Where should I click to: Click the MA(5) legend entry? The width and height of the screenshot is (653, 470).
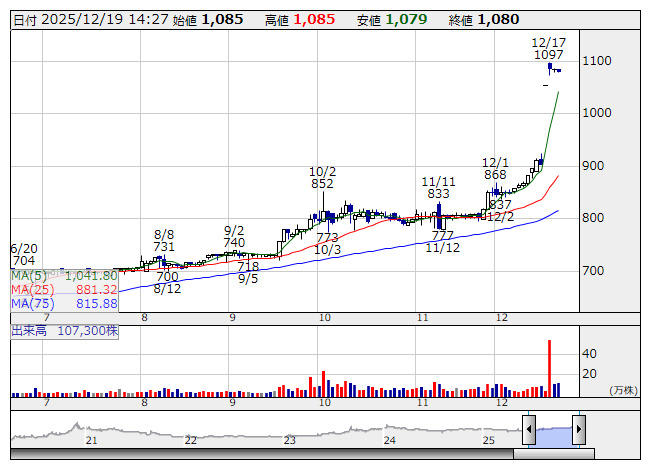[64, 275]
